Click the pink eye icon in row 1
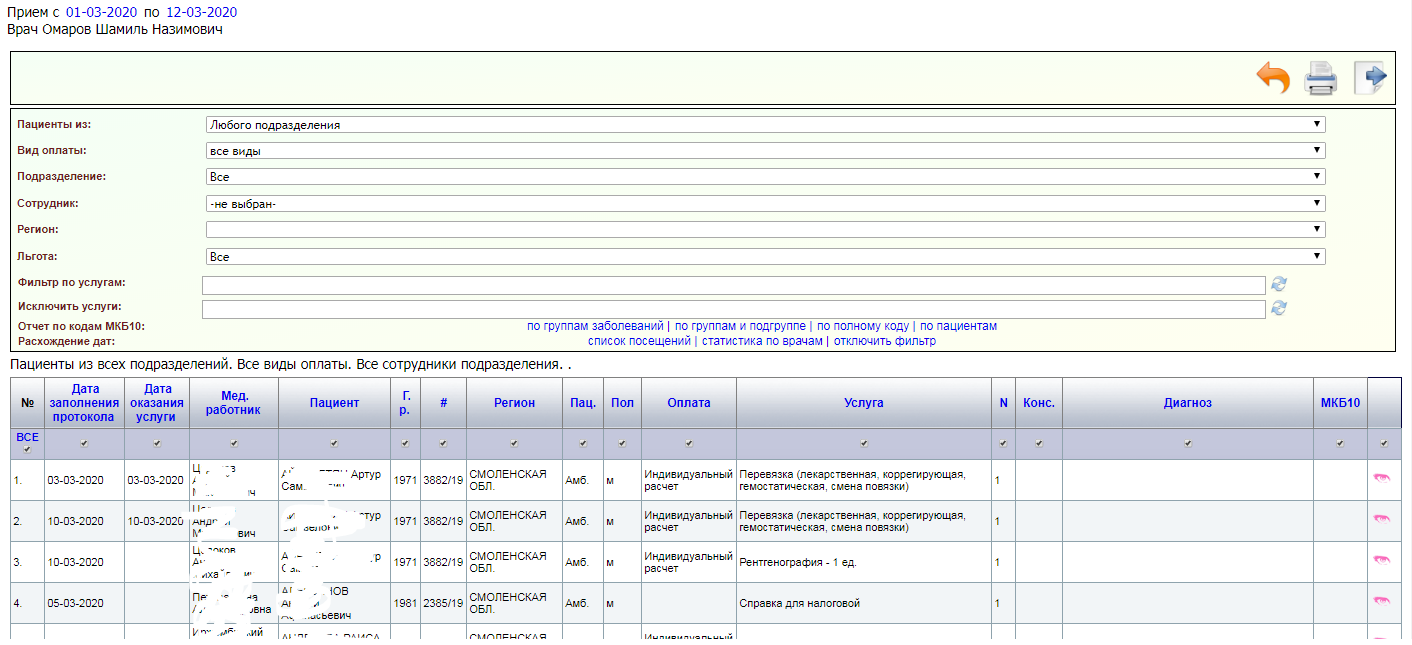This screenshot has height=645, width=1412. point(1382,480)
